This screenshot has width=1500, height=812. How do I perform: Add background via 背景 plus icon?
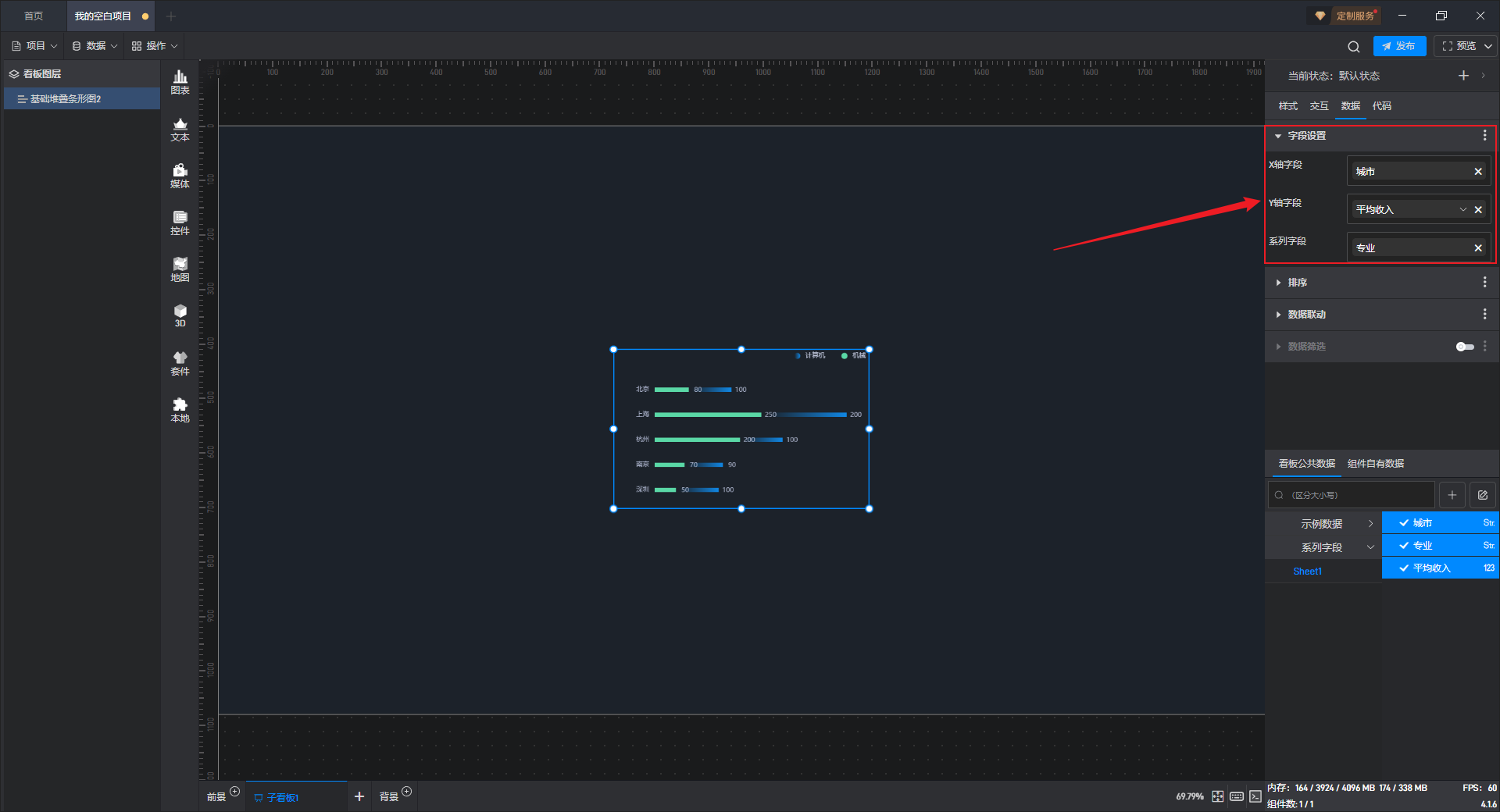[x=406, y=792]
